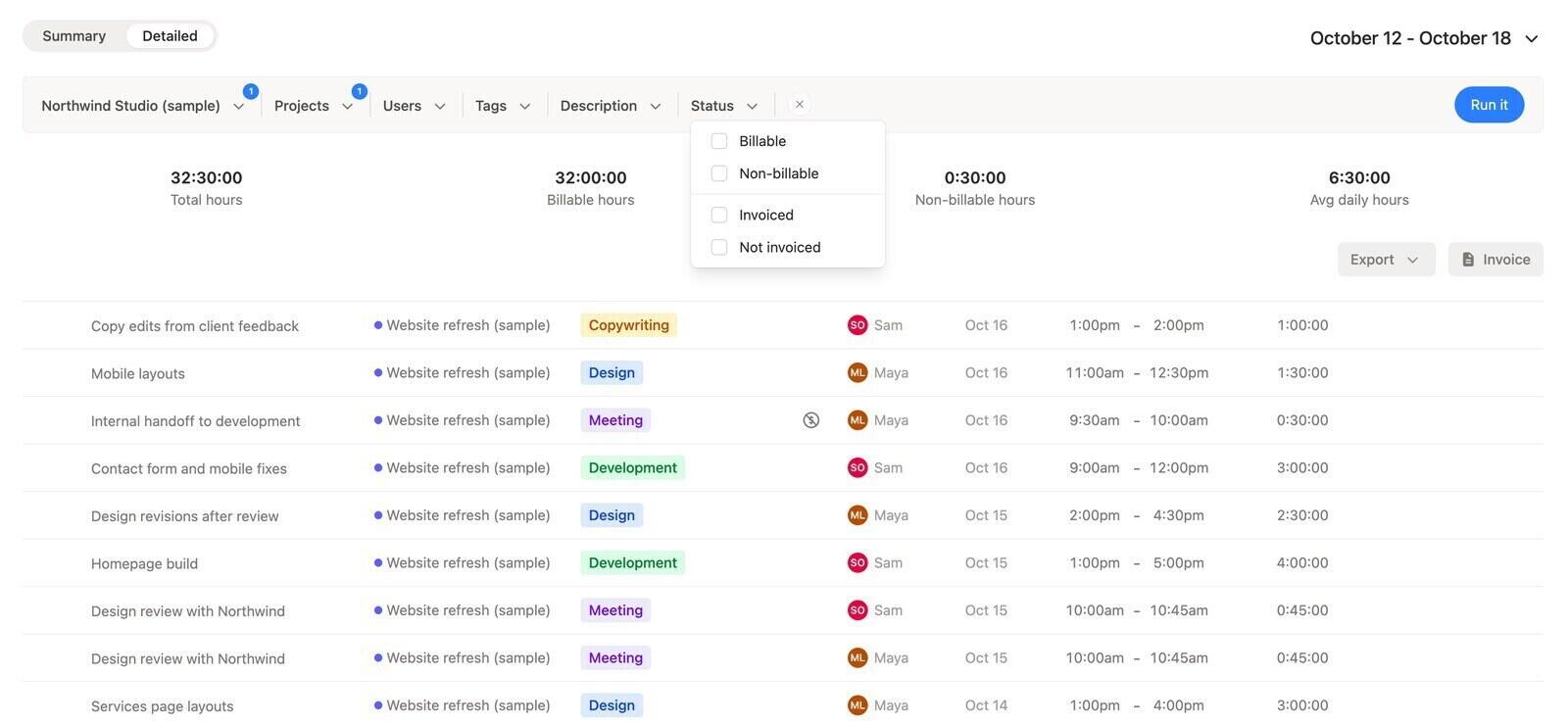
Task: Click the Invoice button
Action: point(1495,260)
